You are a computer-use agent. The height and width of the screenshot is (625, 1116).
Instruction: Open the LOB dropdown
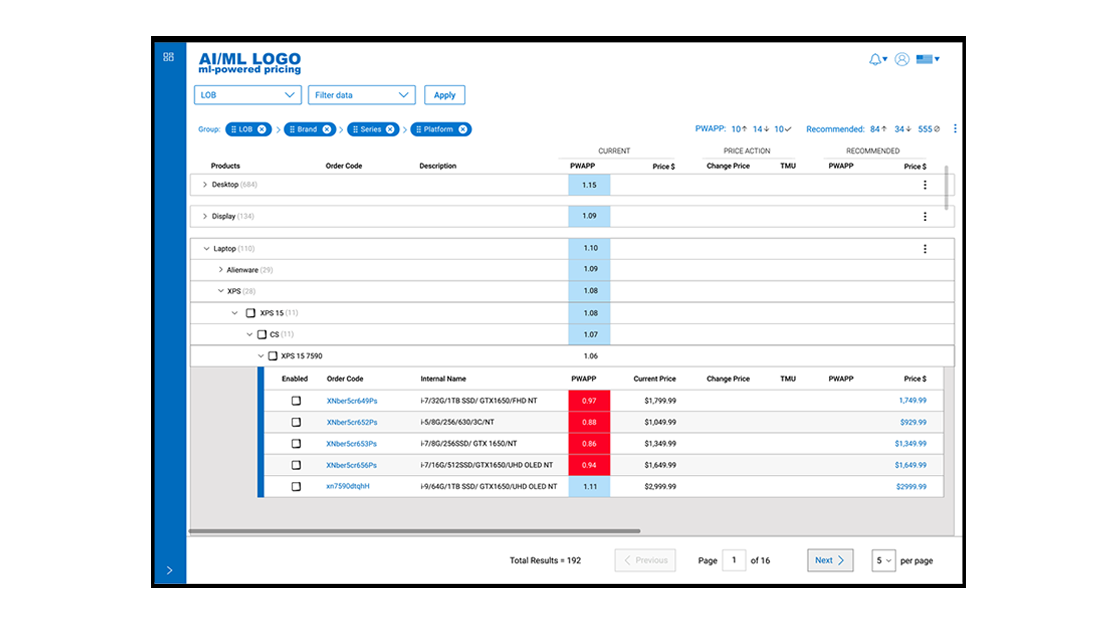tap(248, 95)
